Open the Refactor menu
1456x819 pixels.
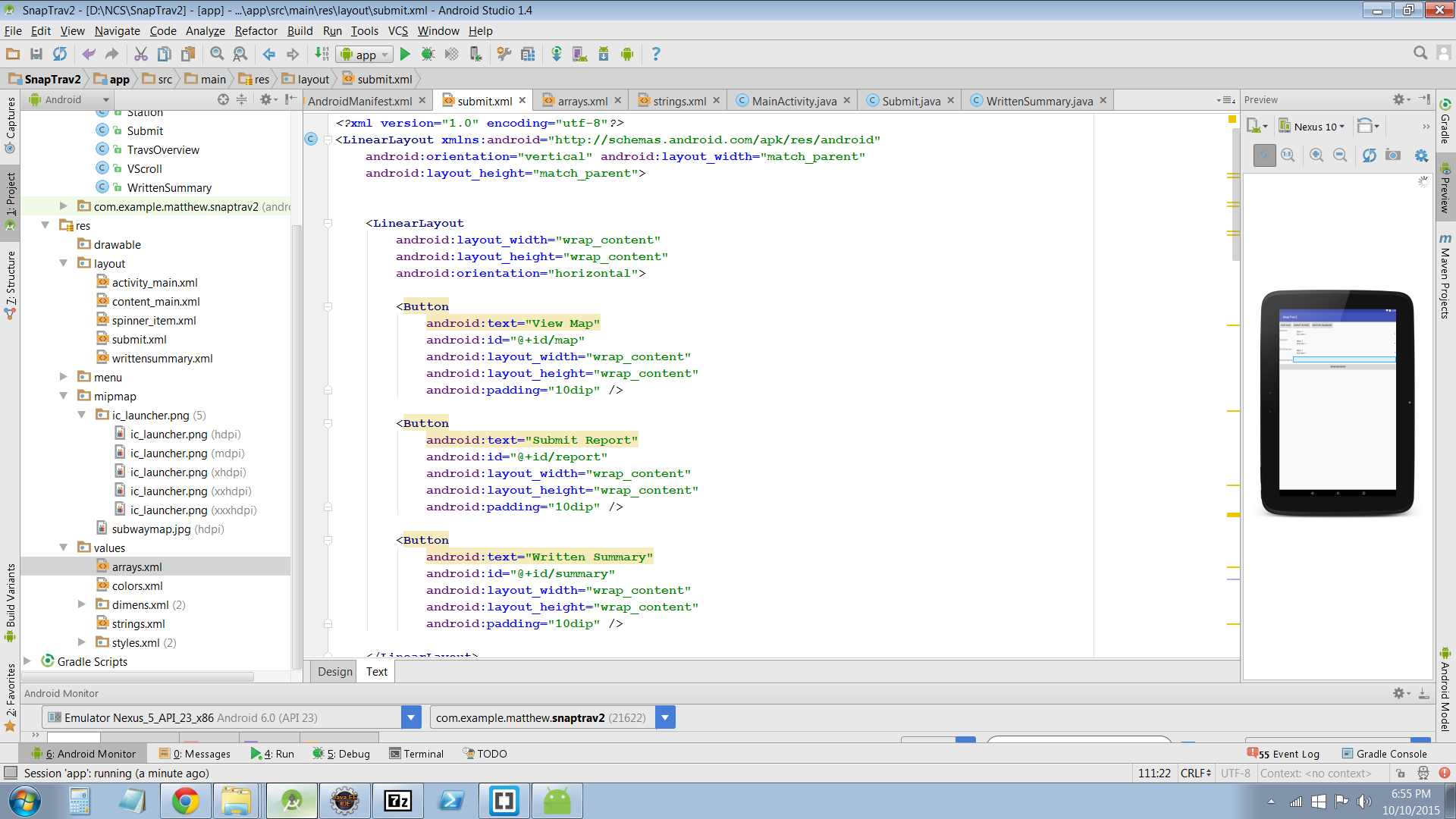tap(256, 31)
